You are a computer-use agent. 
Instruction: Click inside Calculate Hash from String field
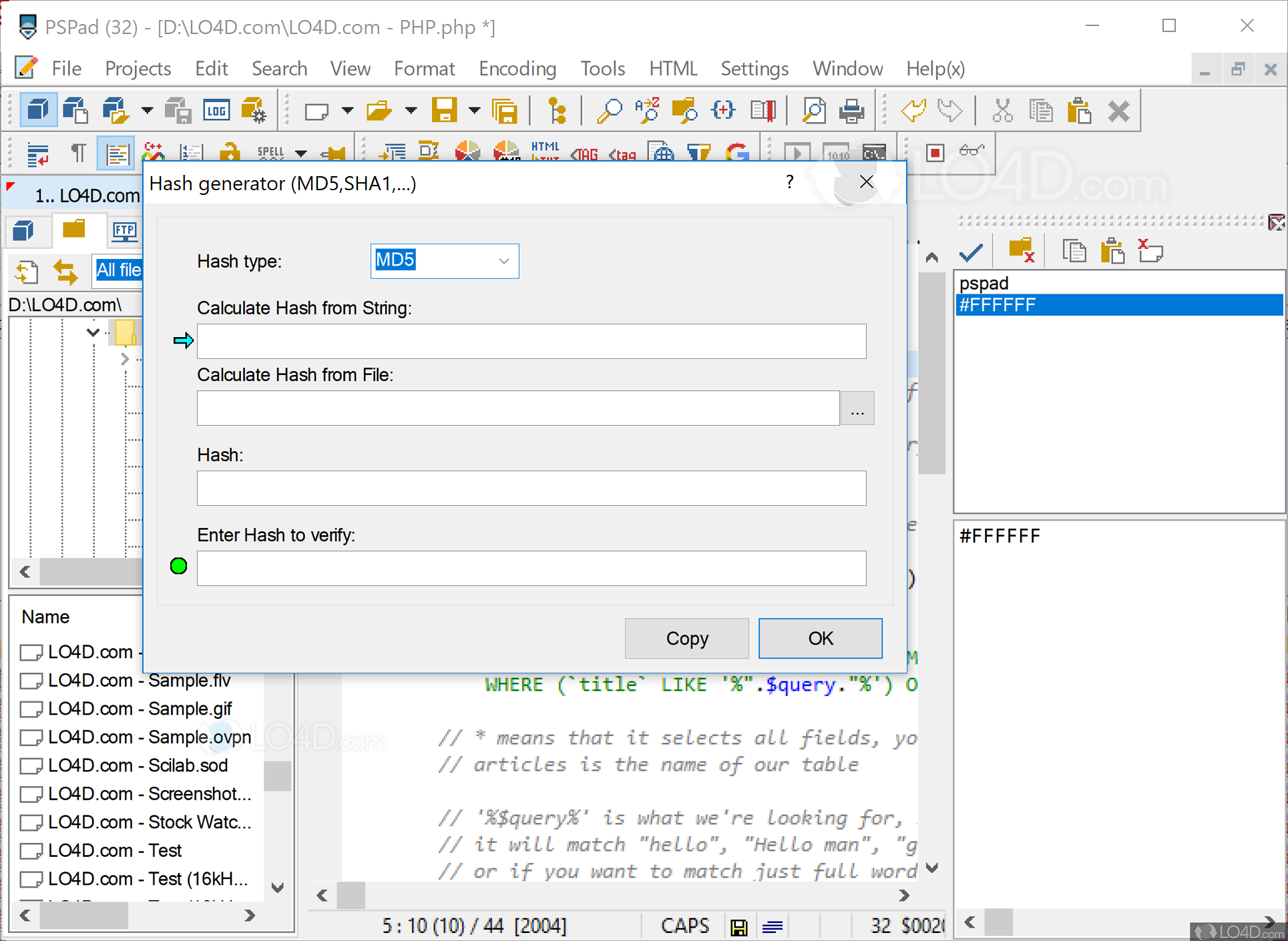(x=531, y=341)
